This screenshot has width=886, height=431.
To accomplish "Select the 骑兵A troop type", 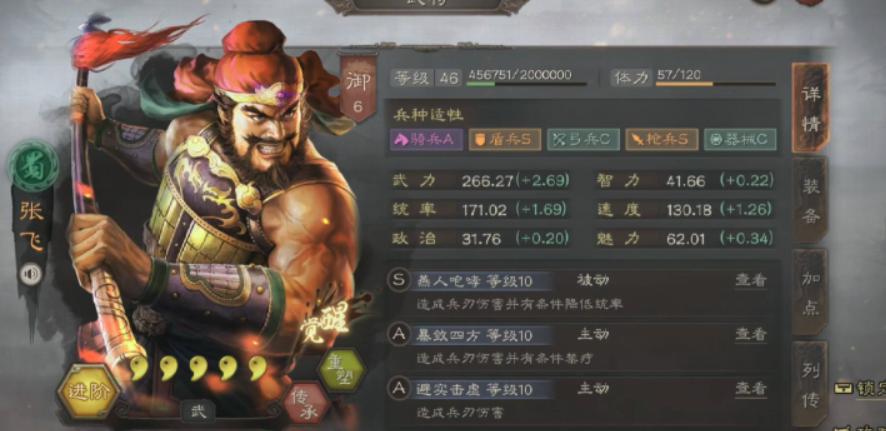I will tap(427, 140).
